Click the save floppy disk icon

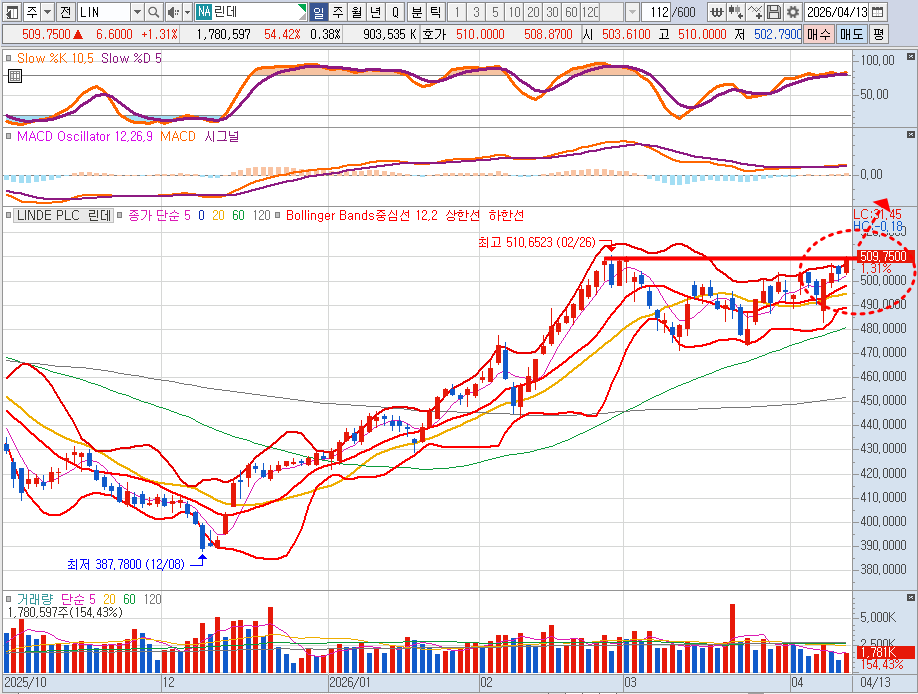[x=773, y=12]
